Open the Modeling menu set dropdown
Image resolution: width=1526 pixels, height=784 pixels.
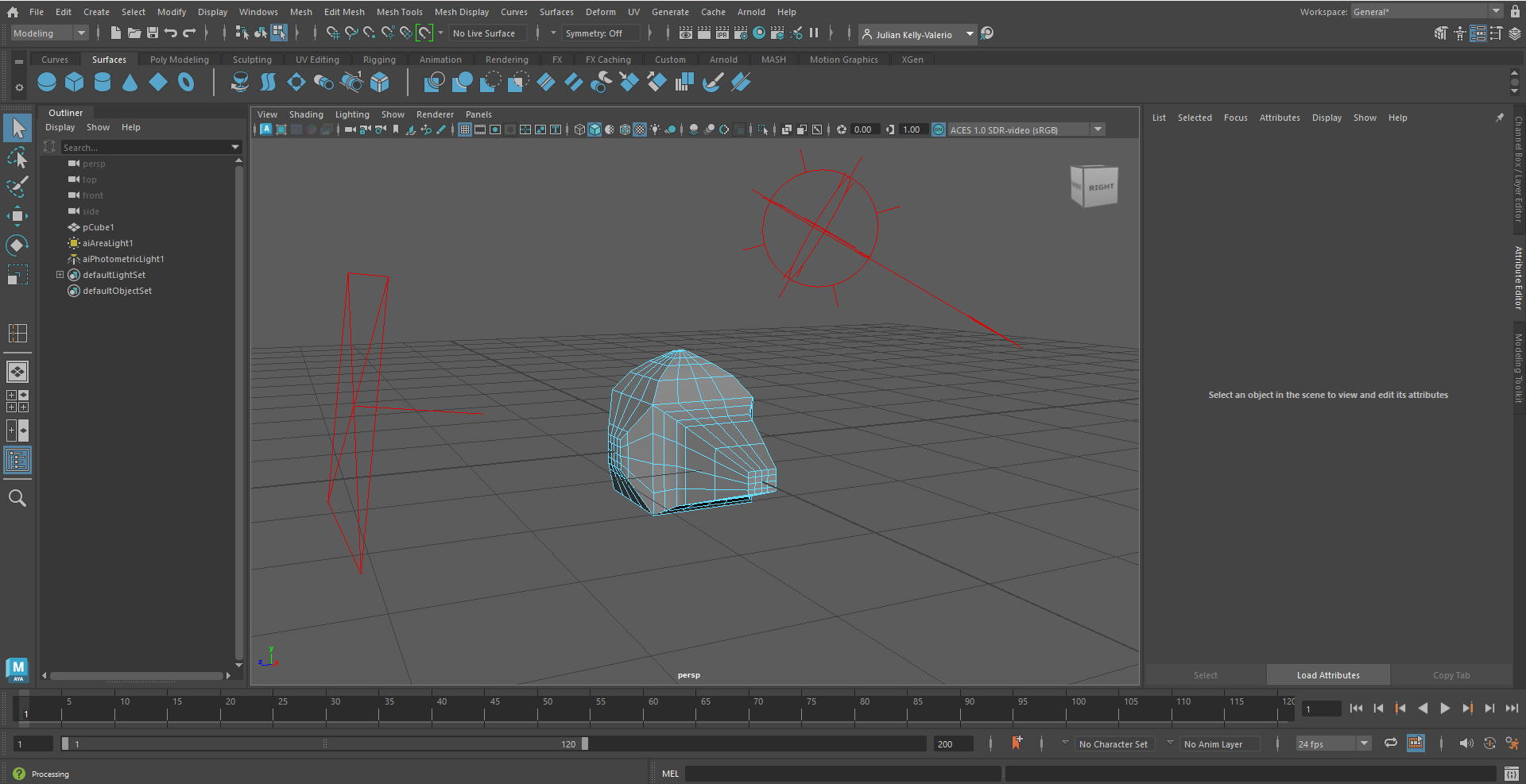pyautogui.click(x=49, y=33)
